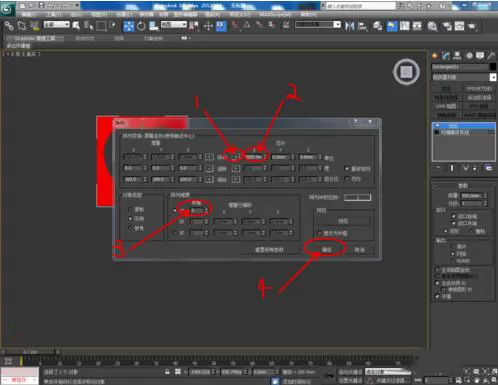Image resolution: width=498 pixels, height=385 pixels.
Task: Select the Move tool in main toolbar
Action: click(x=129, y=26)
